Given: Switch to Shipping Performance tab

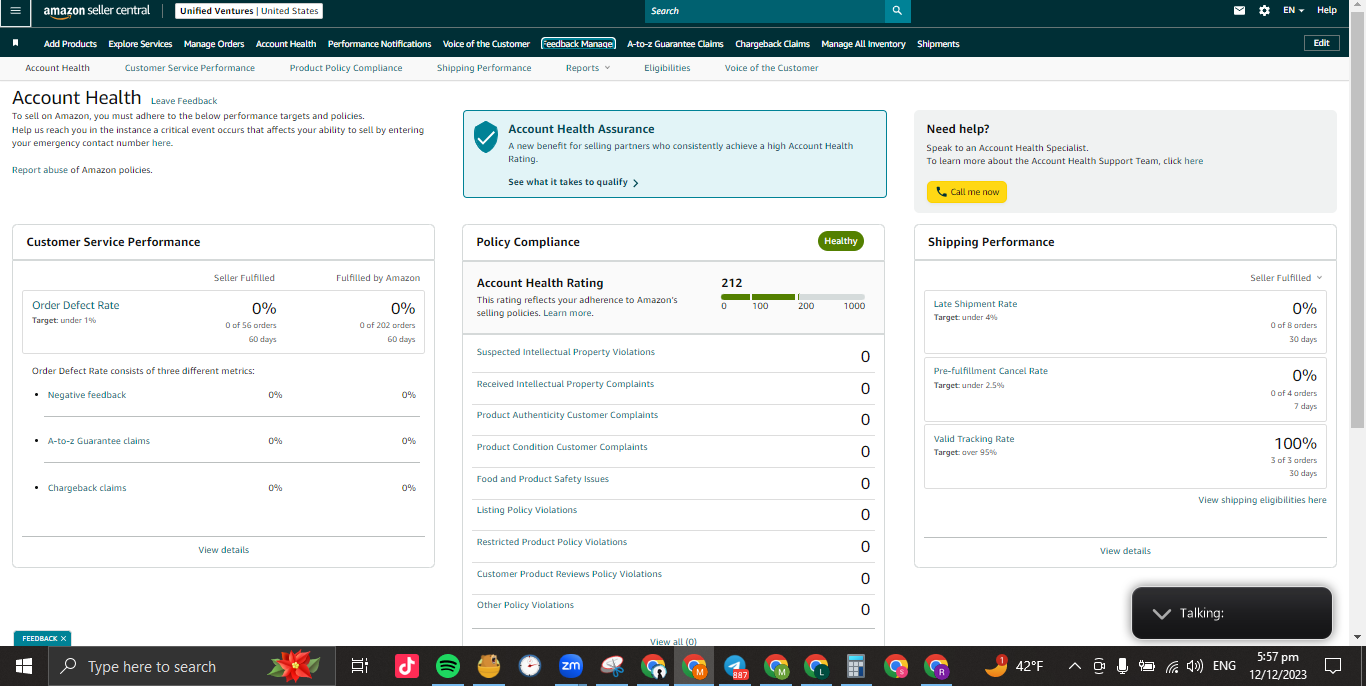Looking at the screenshot, I should (484, 68).
